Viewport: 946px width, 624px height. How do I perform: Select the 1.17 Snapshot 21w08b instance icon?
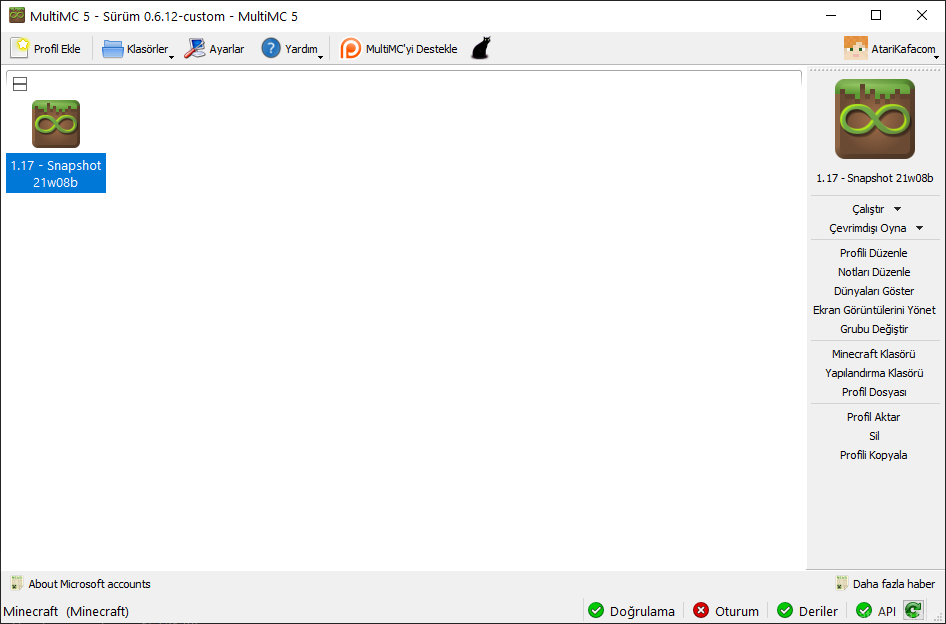(x=56, y=124)
